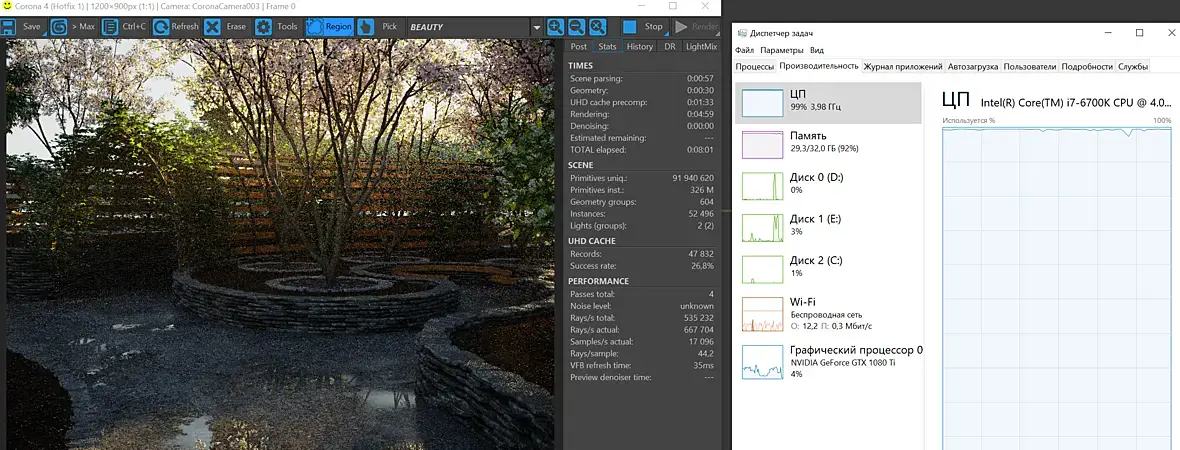Open the Файл menu in Task Manager
Image resolution: width=1180 pixels, height=450 pixels.
[x=744, y=50]
